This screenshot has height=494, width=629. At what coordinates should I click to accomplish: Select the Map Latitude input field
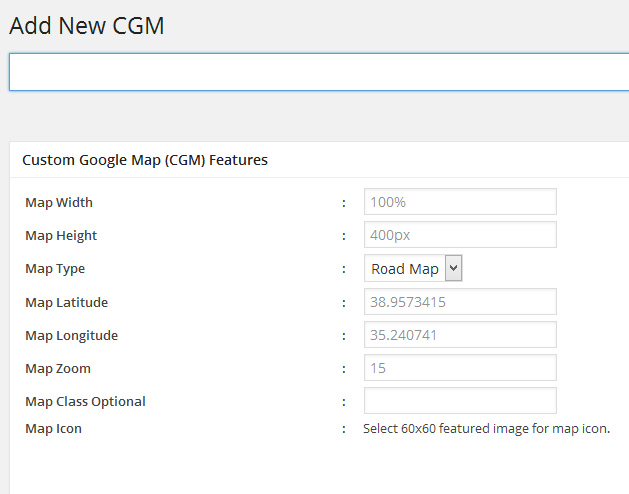tap(460, 302)
